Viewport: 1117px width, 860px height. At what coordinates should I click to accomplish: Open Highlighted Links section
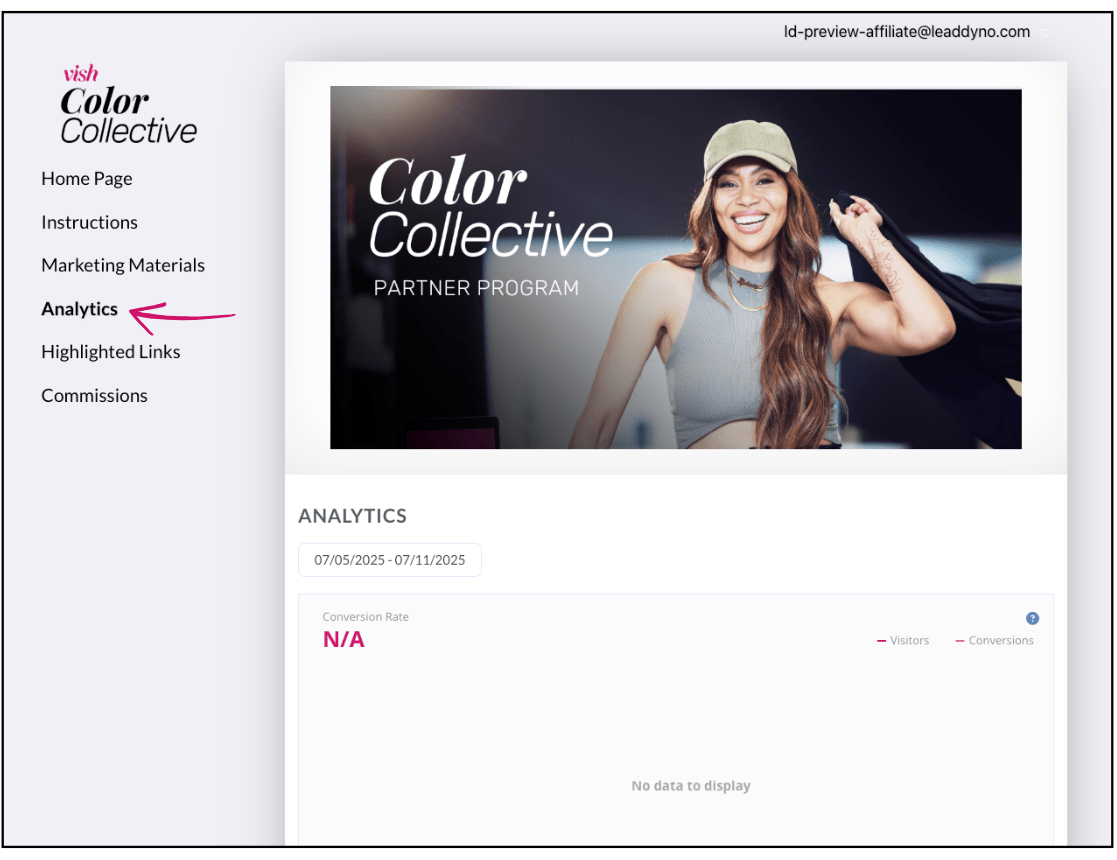click(110, 352)
